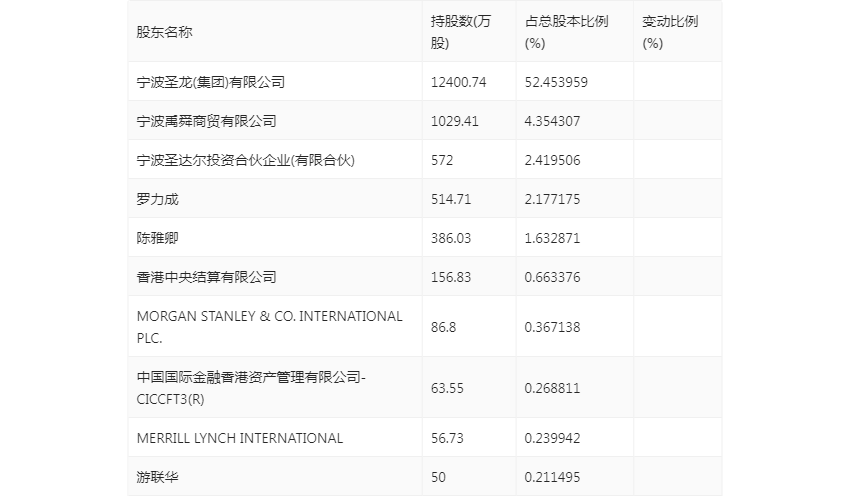Click the ratio value 2.419506
The image size is (850, 496).
point(552,160)
